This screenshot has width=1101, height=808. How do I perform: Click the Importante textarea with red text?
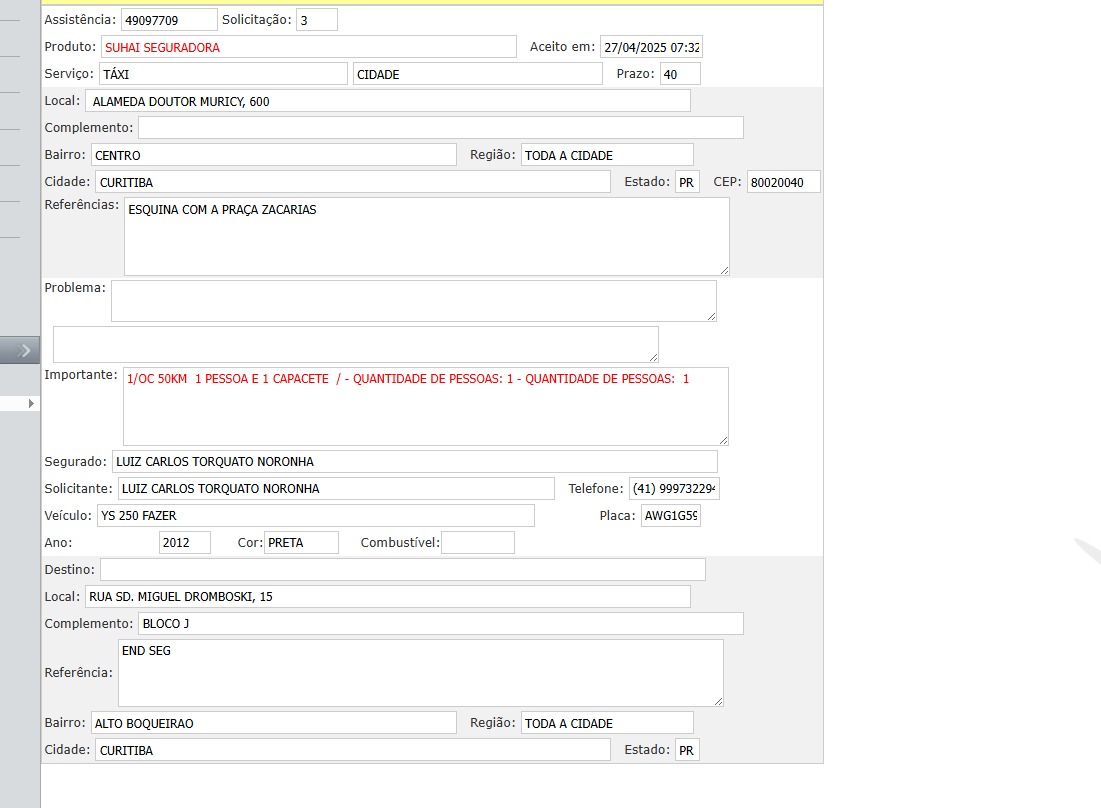click(426, 406)
